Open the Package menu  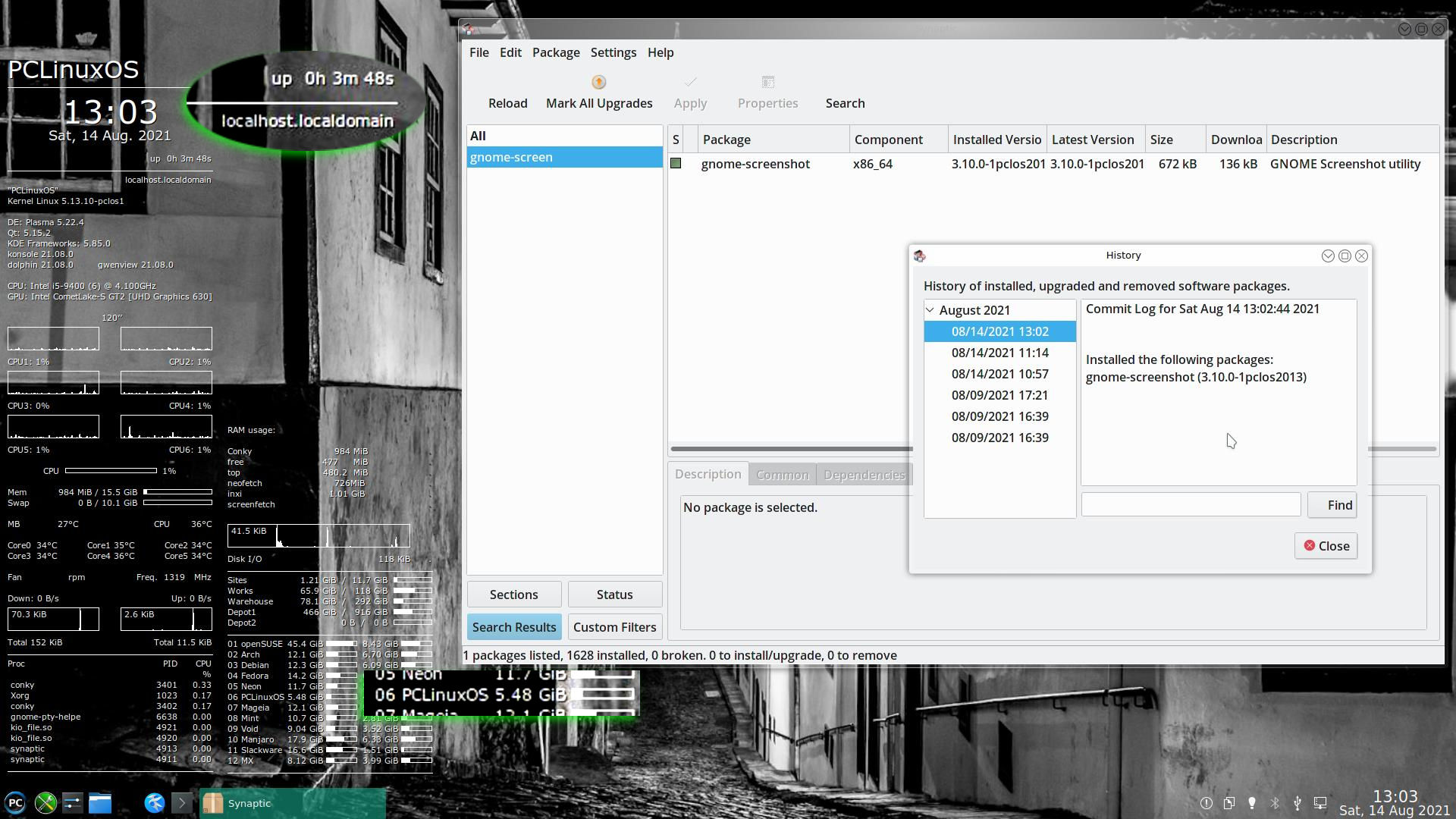pyautogui.click(x=556, y=52)
